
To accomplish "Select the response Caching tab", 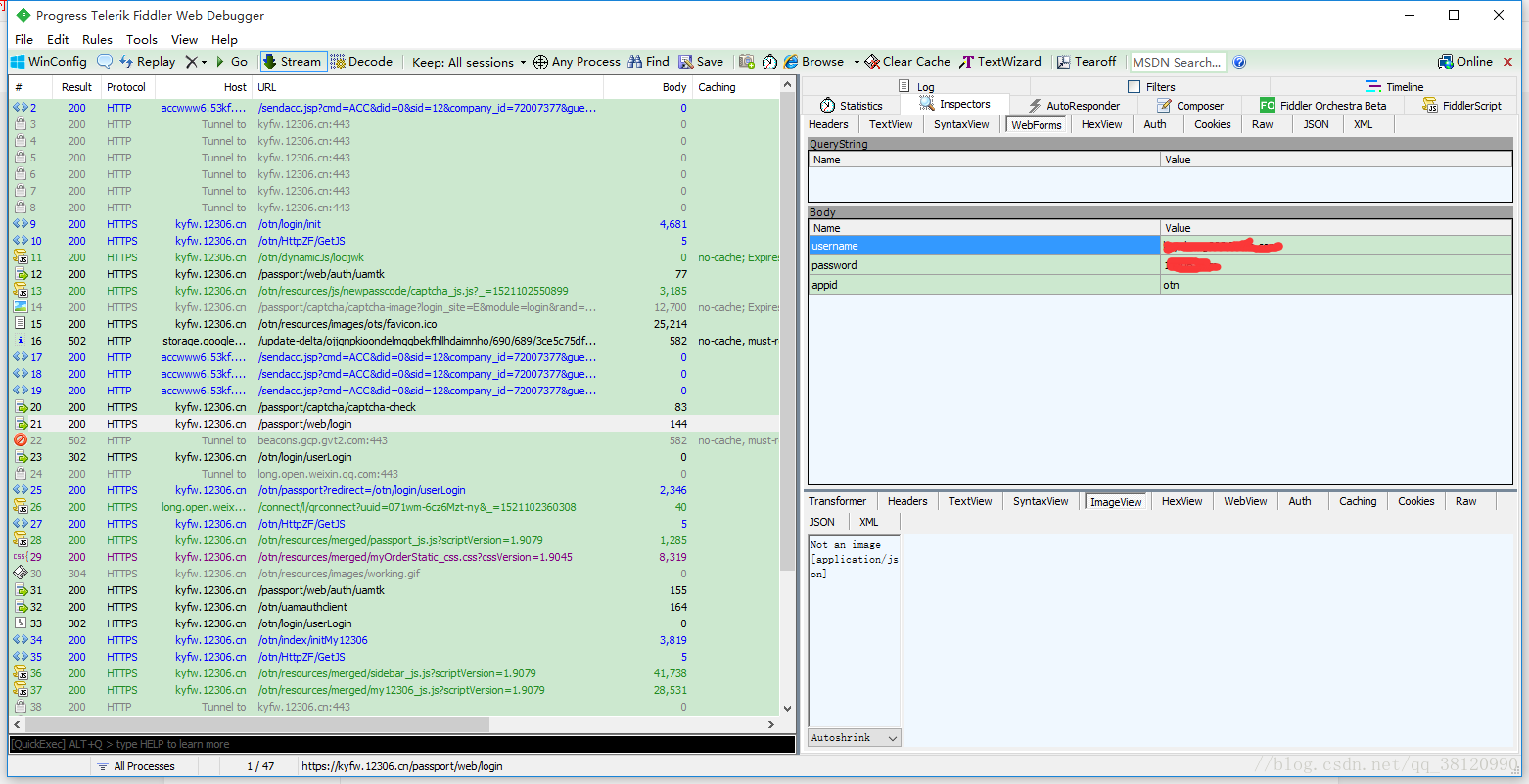I will (1358, 501).
